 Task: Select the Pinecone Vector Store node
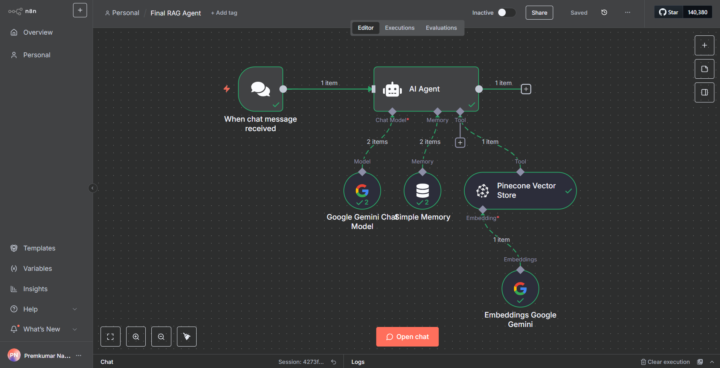click(520, 191)
